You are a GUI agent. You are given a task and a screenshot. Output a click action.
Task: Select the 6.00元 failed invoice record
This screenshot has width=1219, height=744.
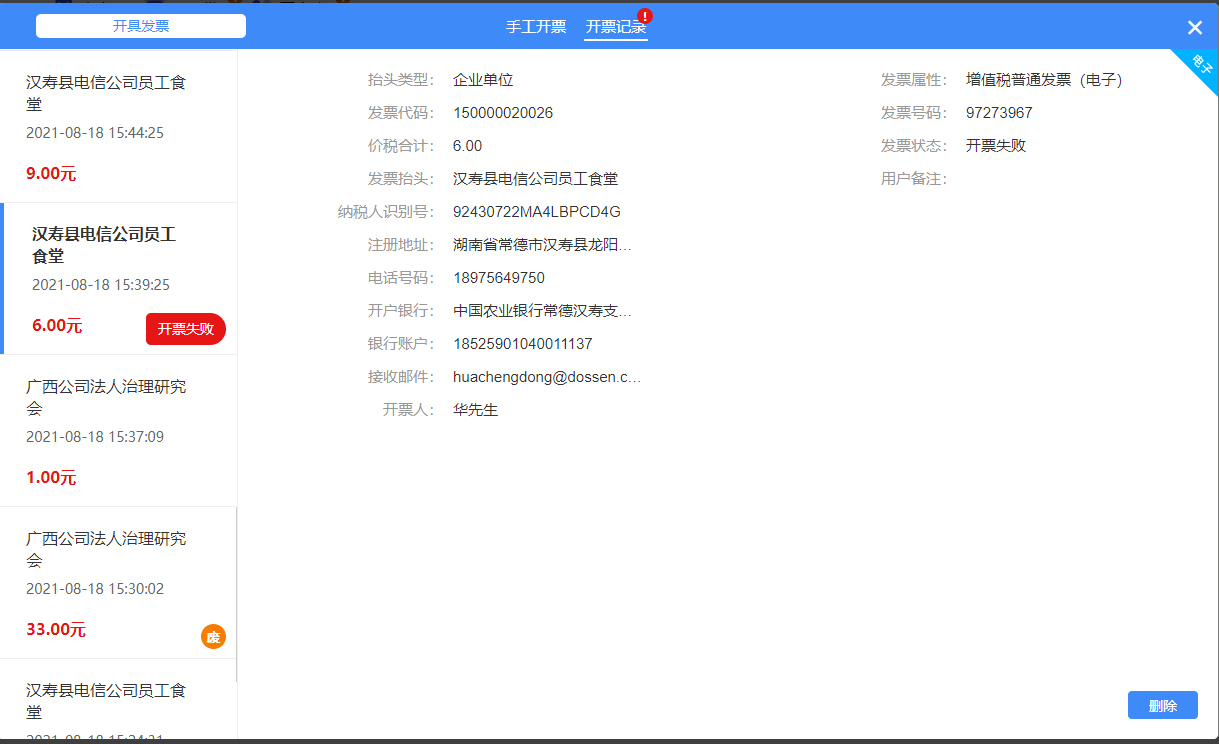[118, 279]
